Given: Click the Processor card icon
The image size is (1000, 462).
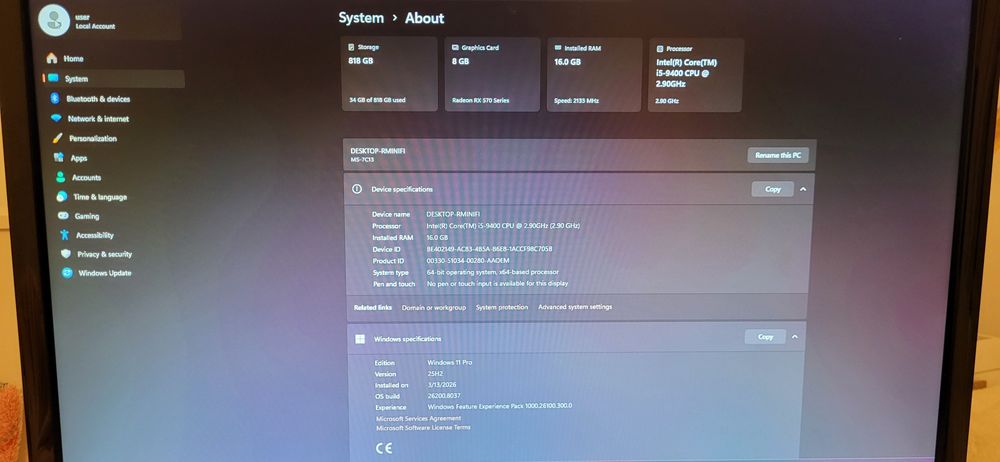Looking at the screenshot, I should tap(660, 48).
